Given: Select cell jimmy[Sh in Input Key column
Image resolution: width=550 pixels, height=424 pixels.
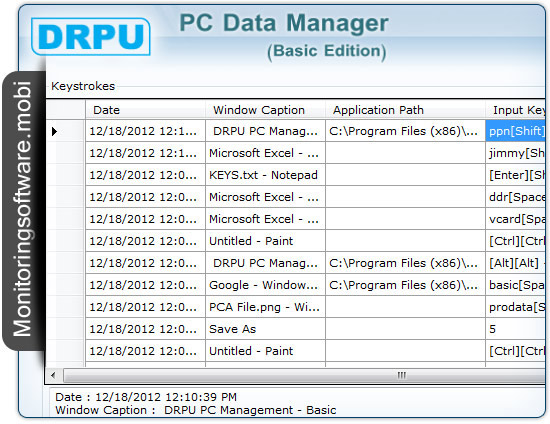Looking at the screenshot, I should click(x=516, y=153).
